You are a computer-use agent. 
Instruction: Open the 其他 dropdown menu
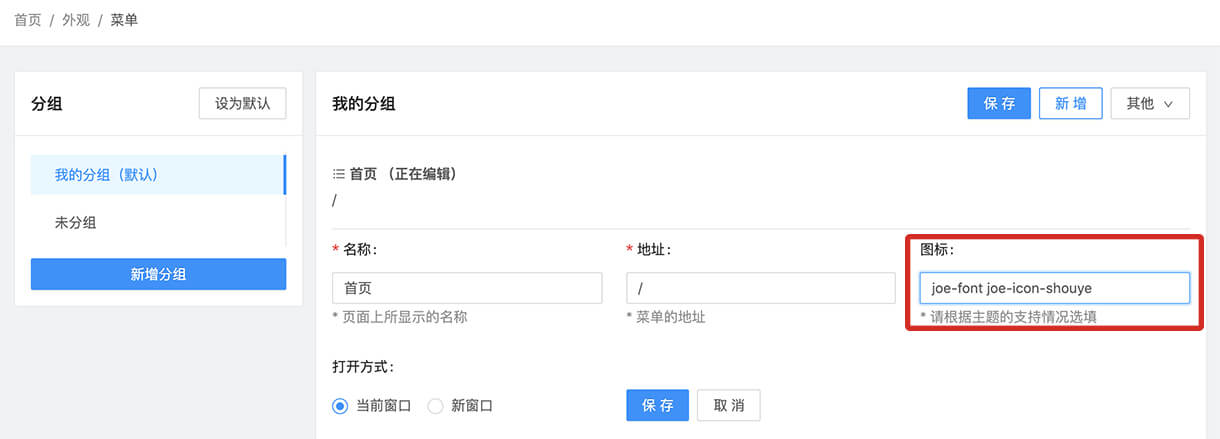[1150, 103]
